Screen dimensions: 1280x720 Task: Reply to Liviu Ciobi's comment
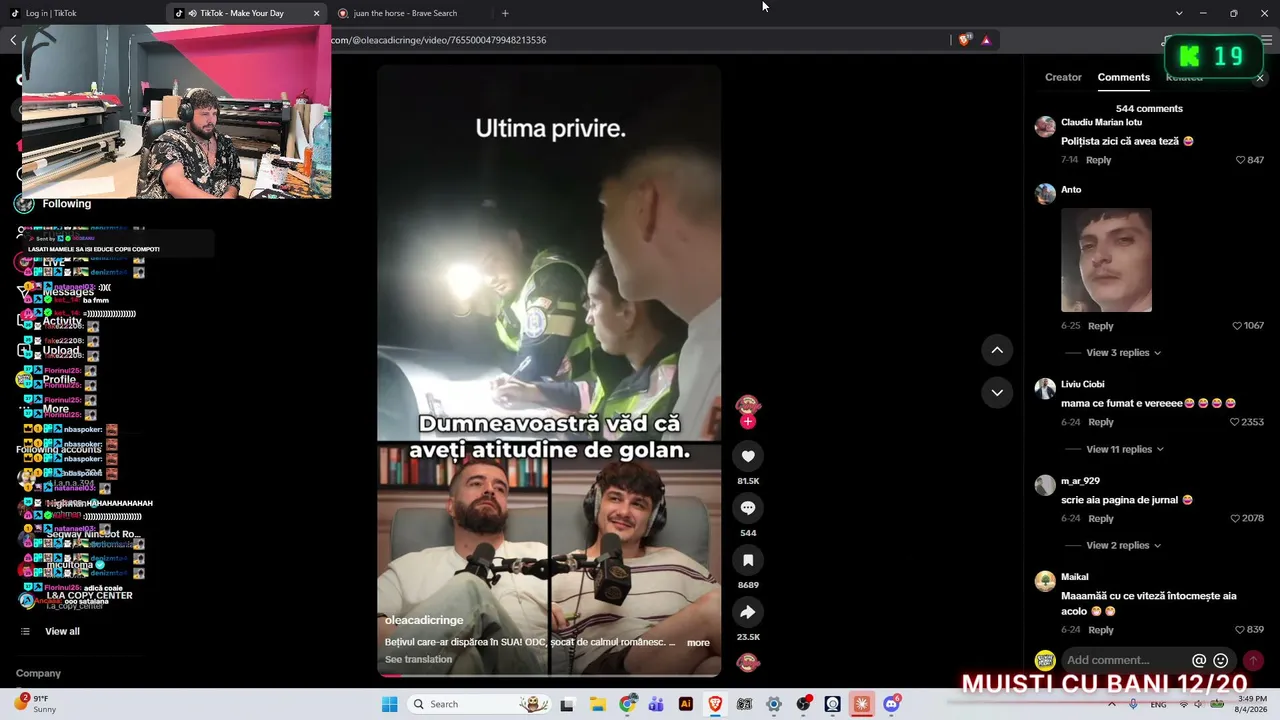click(x=1100, y=422)
